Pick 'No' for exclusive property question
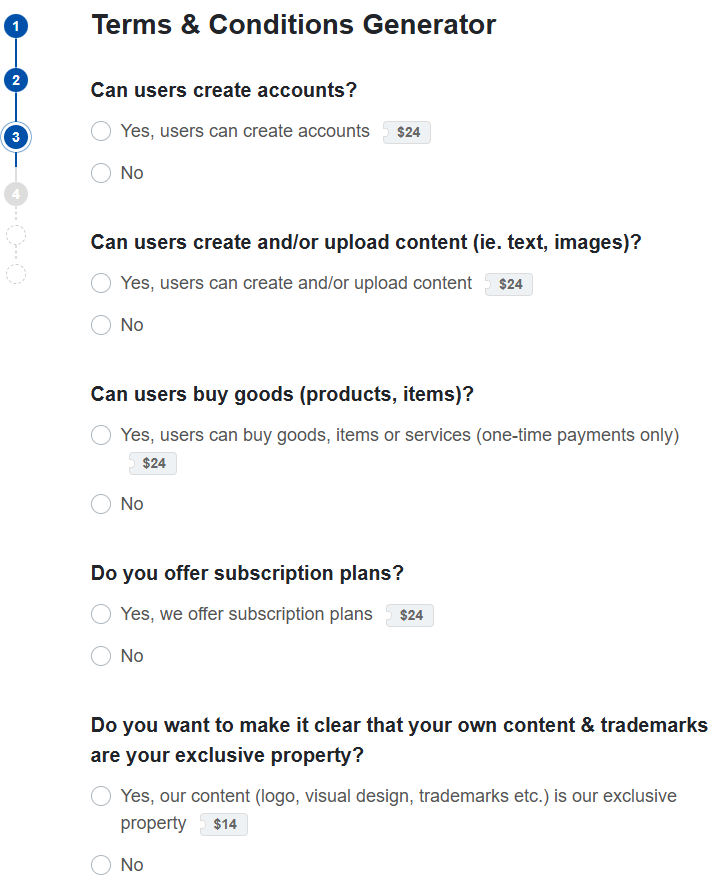 pos(101,866)
